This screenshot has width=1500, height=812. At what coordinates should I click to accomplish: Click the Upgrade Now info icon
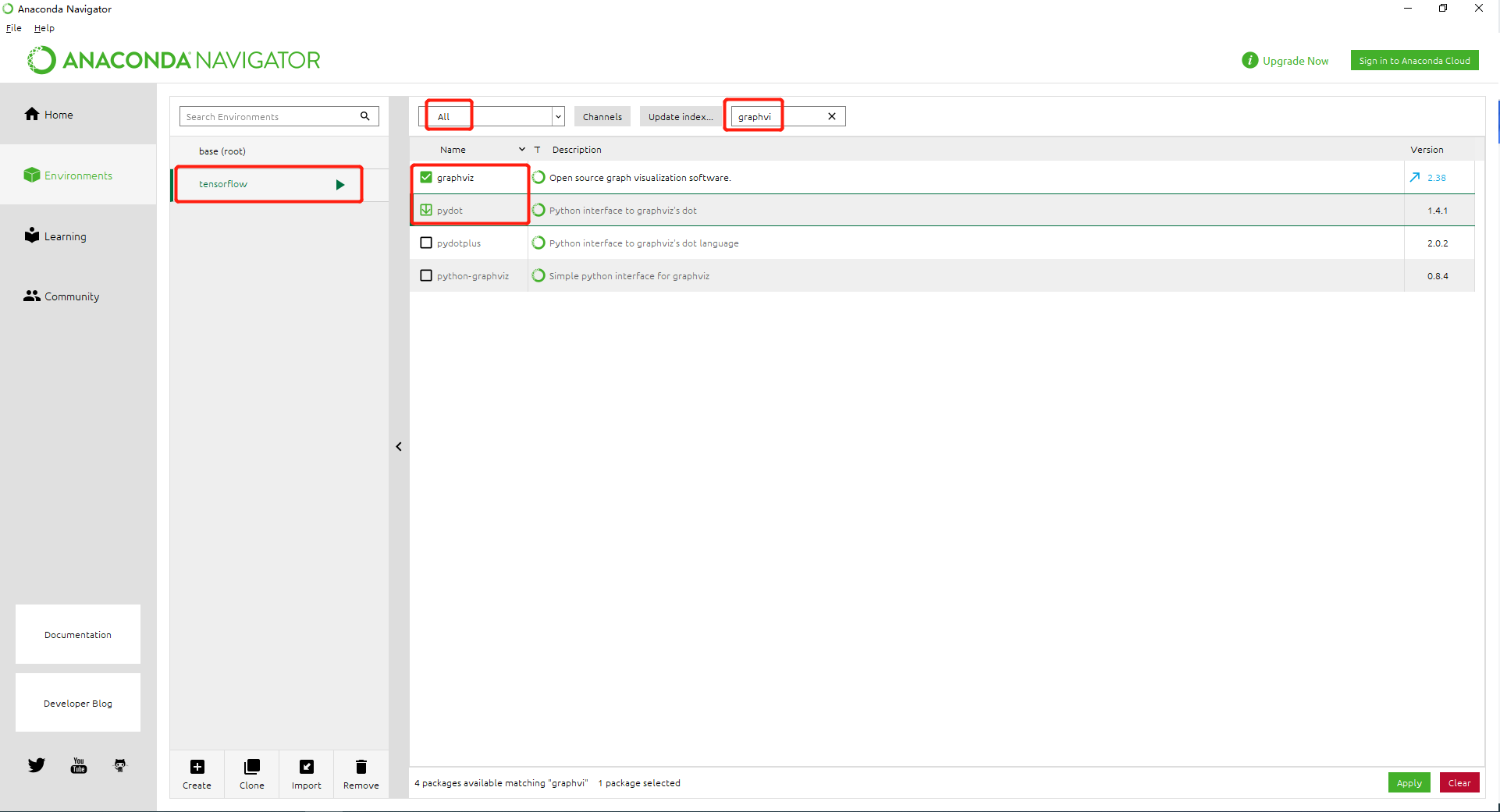click(x=1249, y=60)
